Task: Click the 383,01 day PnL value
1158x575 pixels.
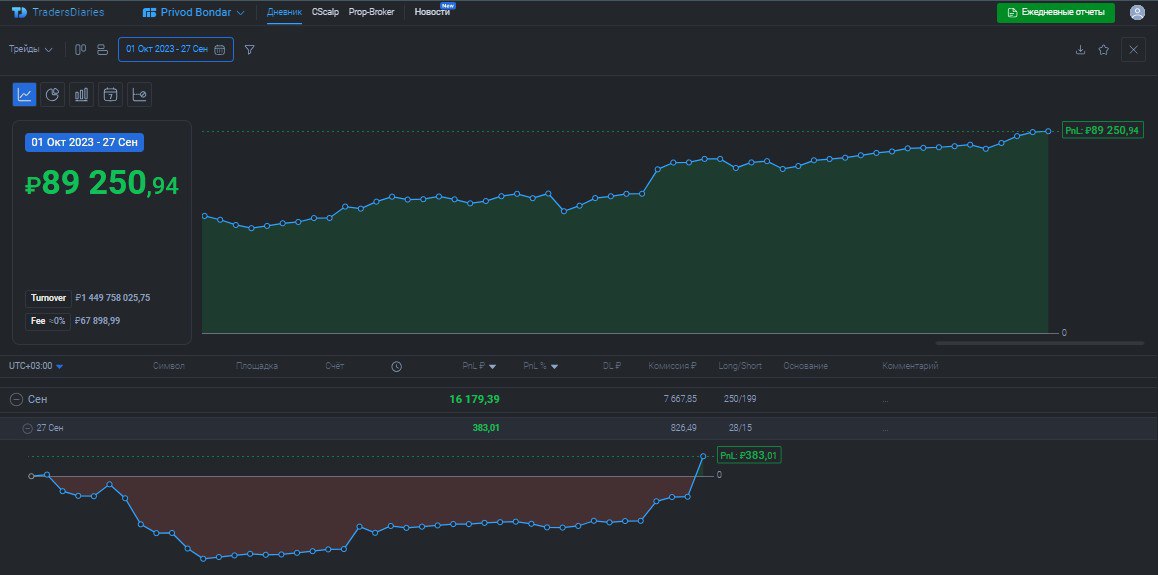Action: (x=486, y=428)
